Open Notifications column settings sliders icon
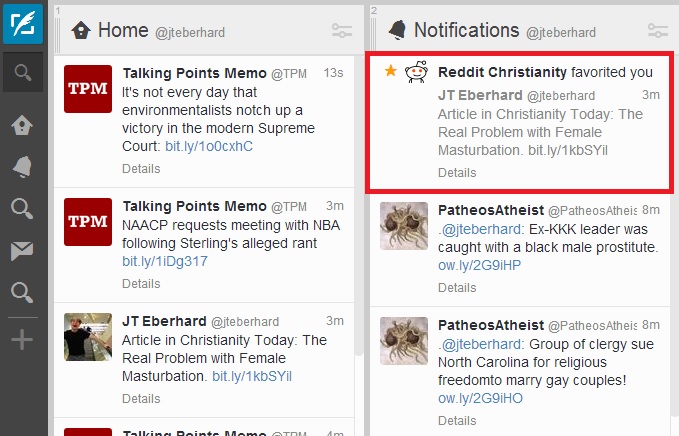This screenshot has height=436, width=679. pos(658,30)
